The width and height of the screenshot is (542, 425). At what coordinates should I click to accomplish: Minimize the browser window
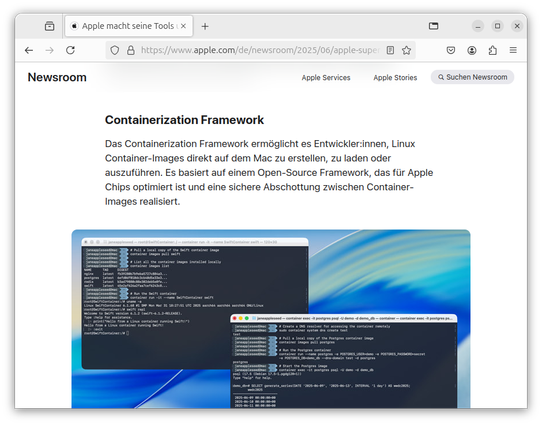point(478,26)
